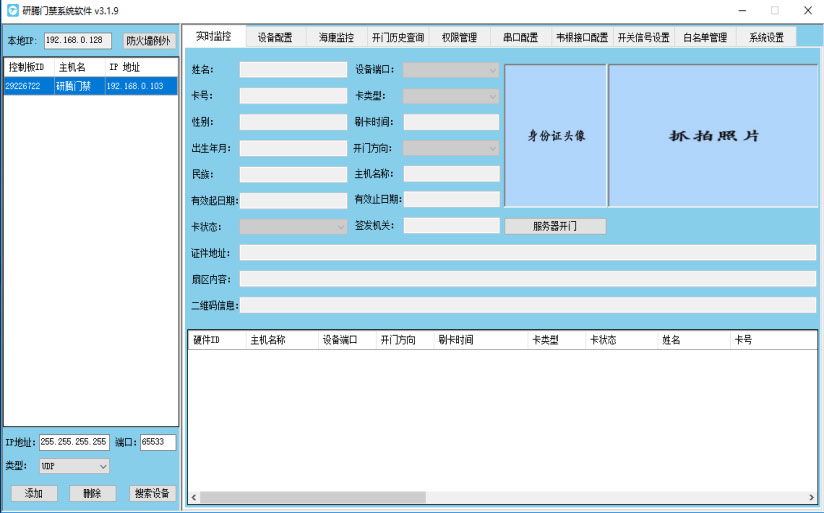Viewport: 824px width, 513px height.
Task: Open the 开门历史查询 tab
Action: (x=398, y=38)
